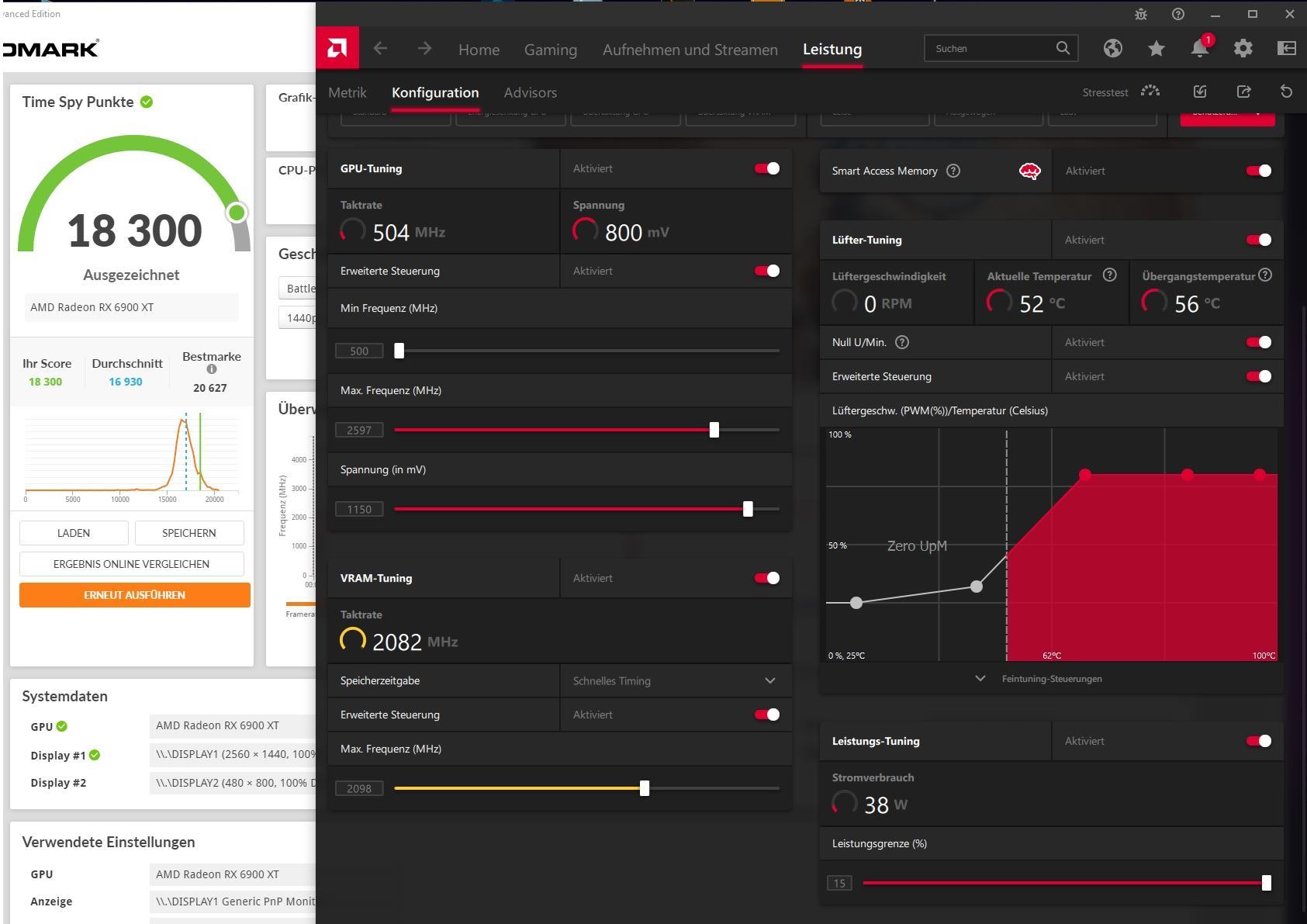Click ERGEBNIS ONLINE VERGLEICHEN button
Viewport: 1307px width, 924px height.
point(131,564)
